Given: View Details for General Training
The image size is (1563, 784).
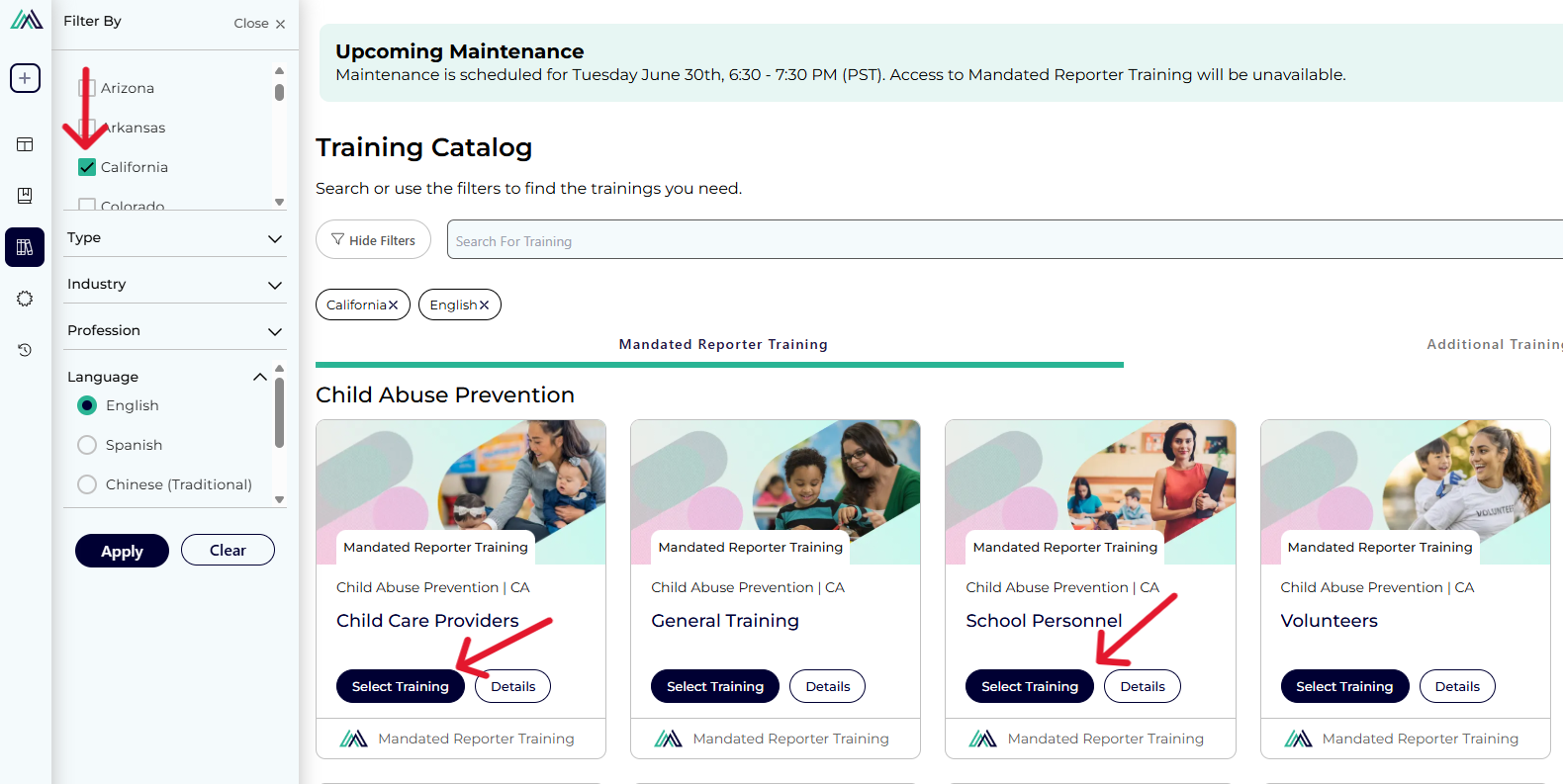Looking at the screenshot, I should pos(828,686).
